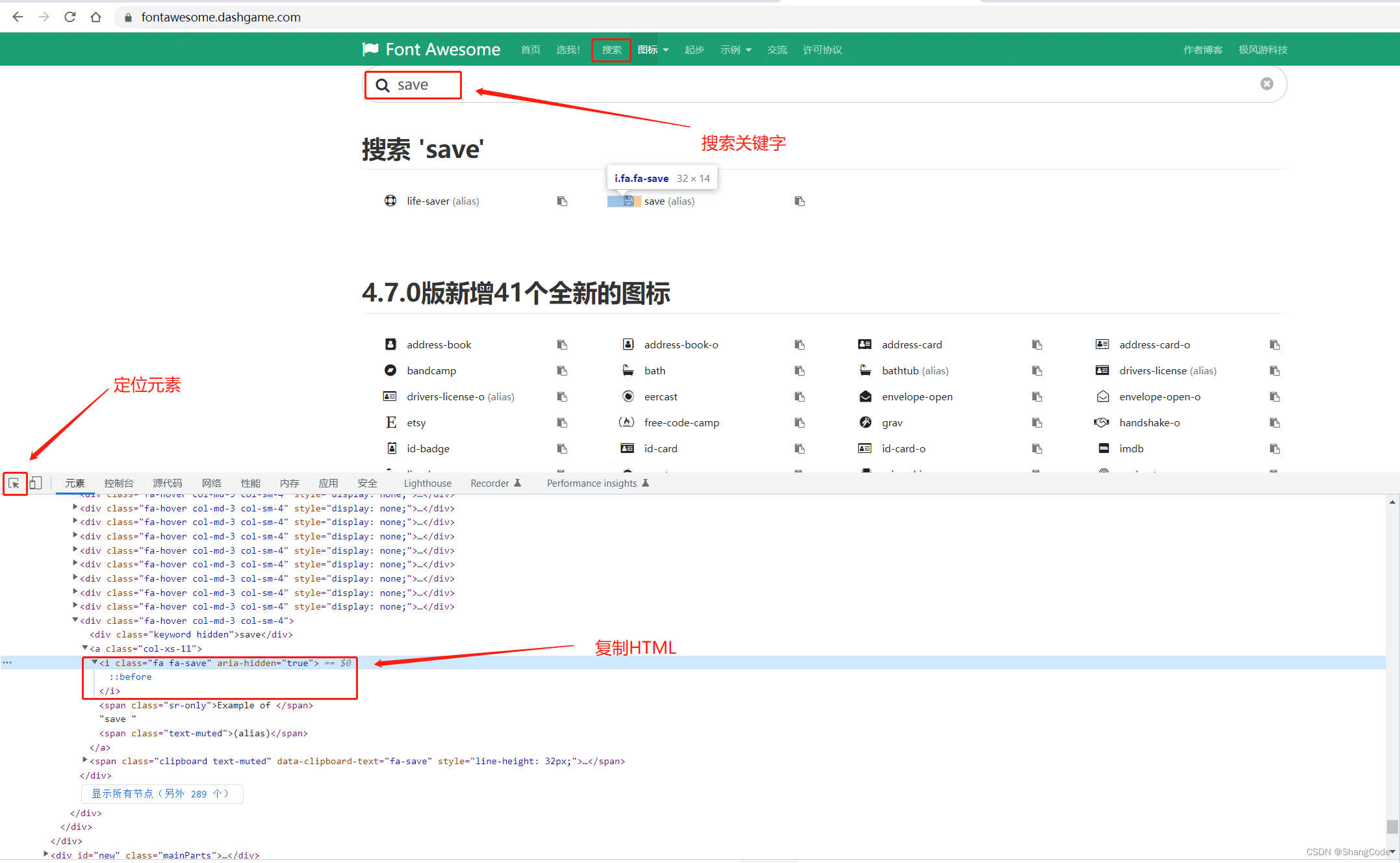Click search input field with 'save'
This screenshot has height=863, width=1400.
pyautogui.click(x=414, y=83)
